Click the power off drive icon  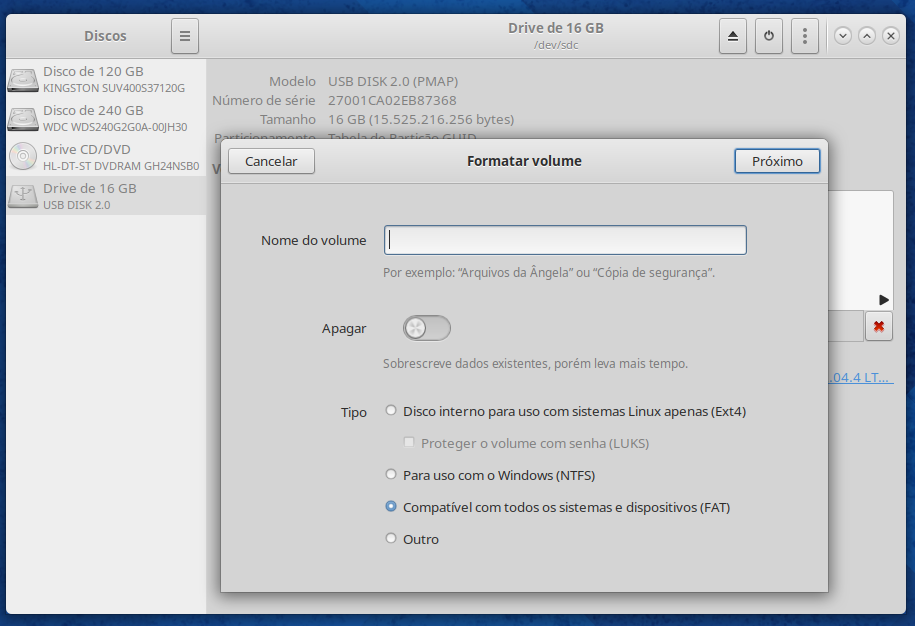point(769,36)
